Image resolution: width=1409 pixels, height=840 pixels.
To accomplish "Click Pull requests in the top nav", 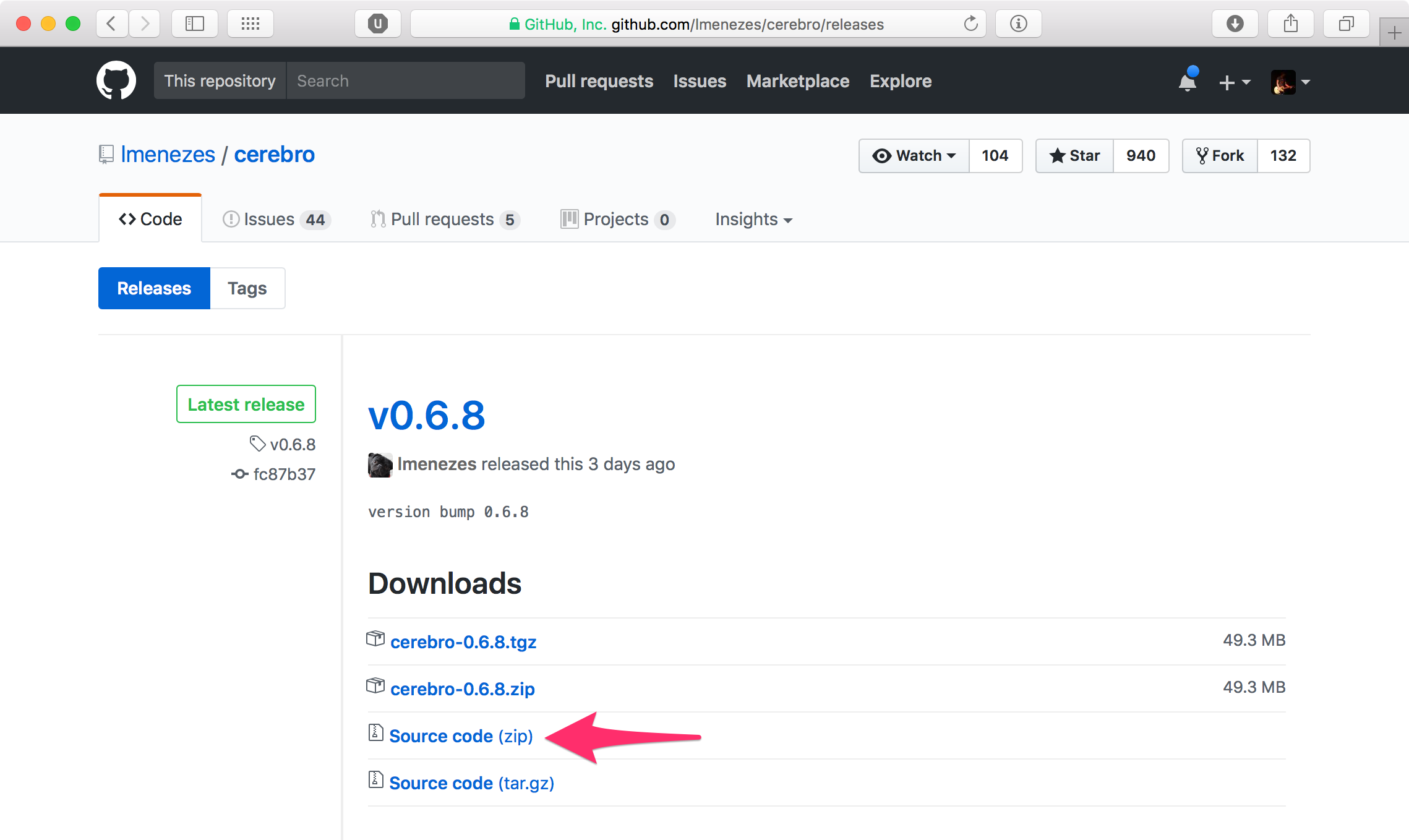I will pyautogui.click(x=599, y=81).
